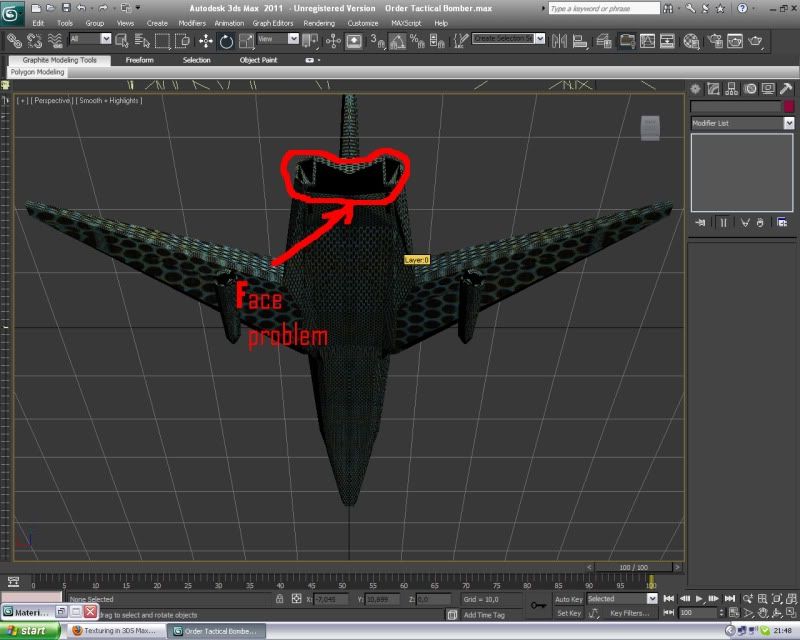Image resolution: width=800 pixels, height=640 pixels.
Task: Open the Rendered Frame Window
Action: pos(735,41)
